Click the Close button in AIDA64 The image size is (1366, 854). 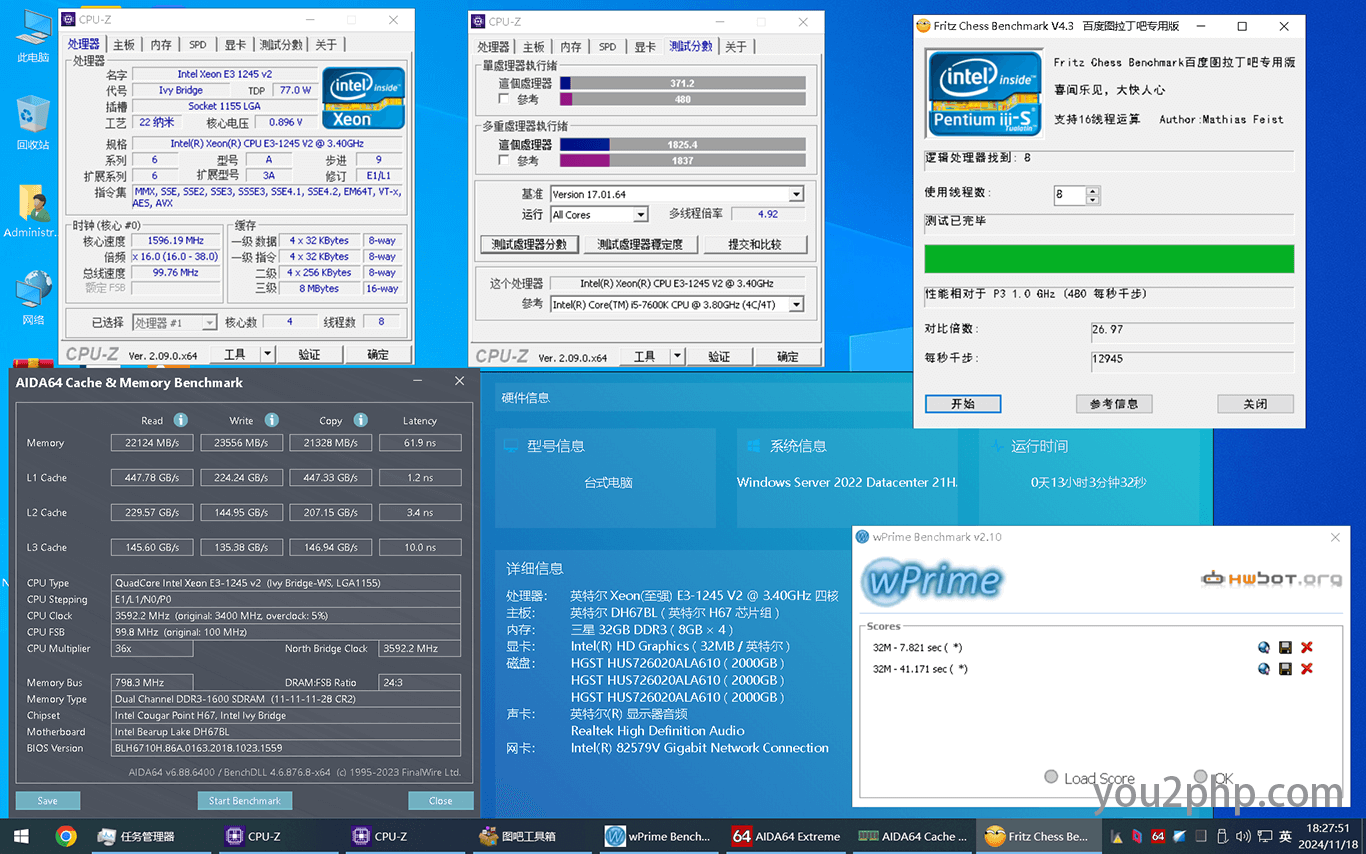coord(440,801)
